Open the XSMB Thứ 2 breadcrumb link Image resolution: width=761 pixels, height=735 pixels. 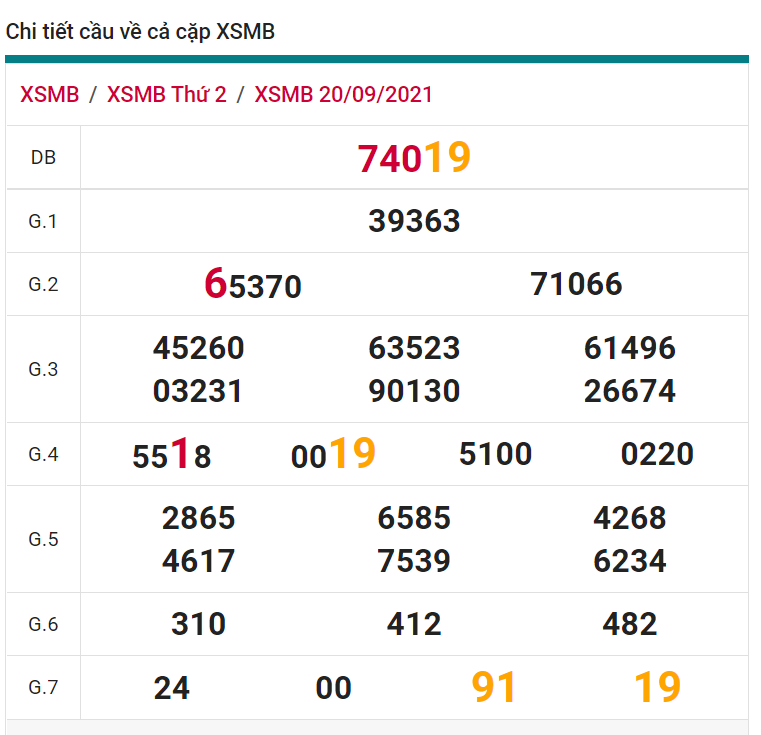coord(167,95)
